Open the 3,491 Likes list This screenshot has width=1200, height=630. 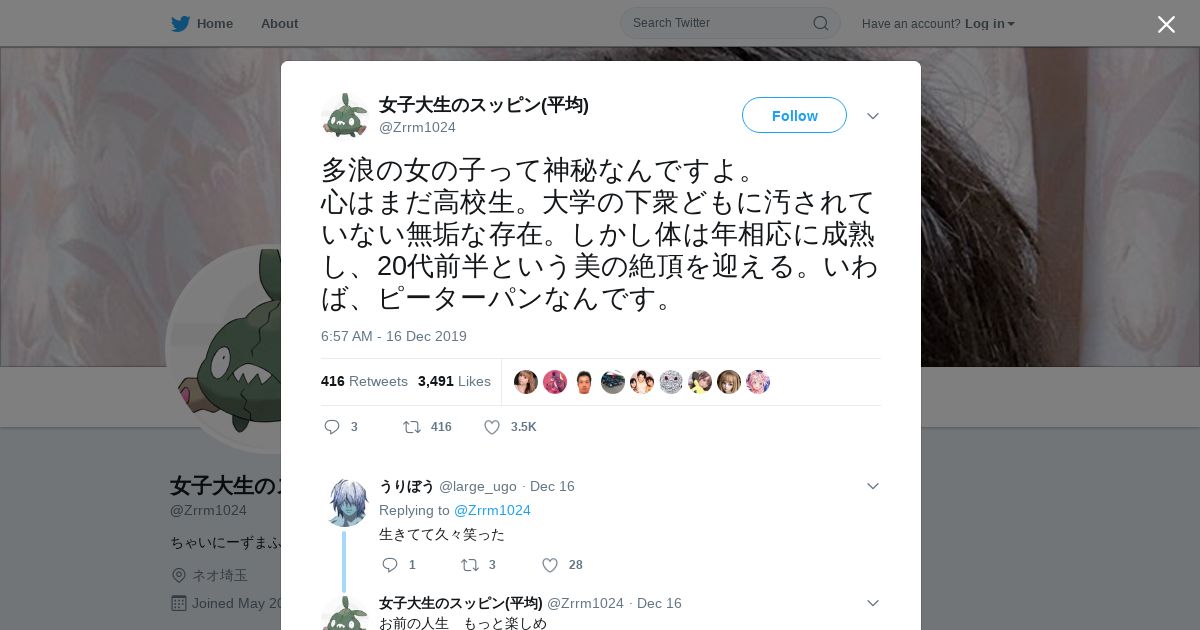(454, 381)
